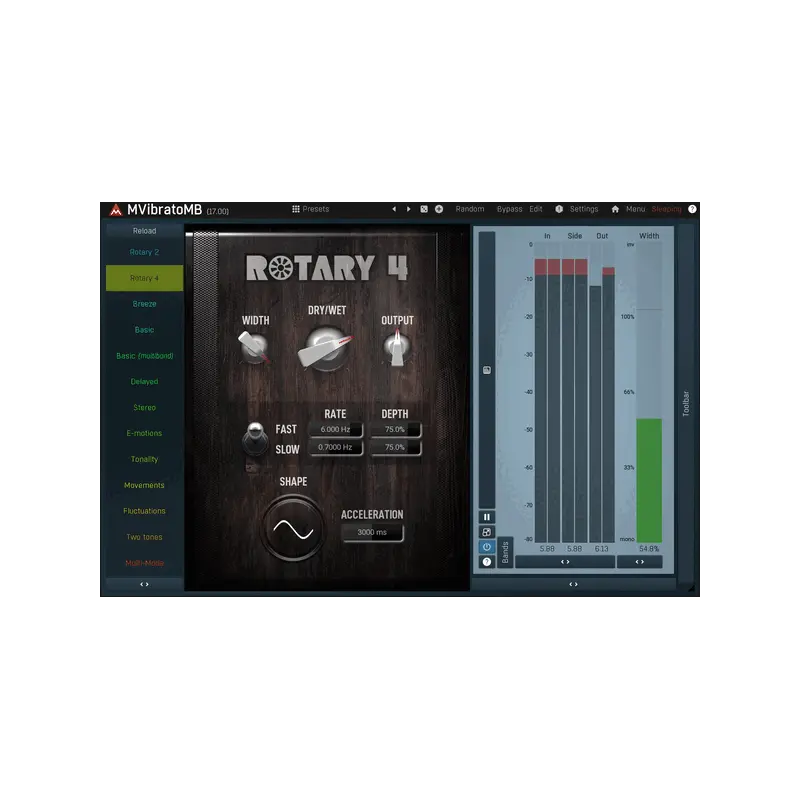Click the Reload button

tap(144, 231)
